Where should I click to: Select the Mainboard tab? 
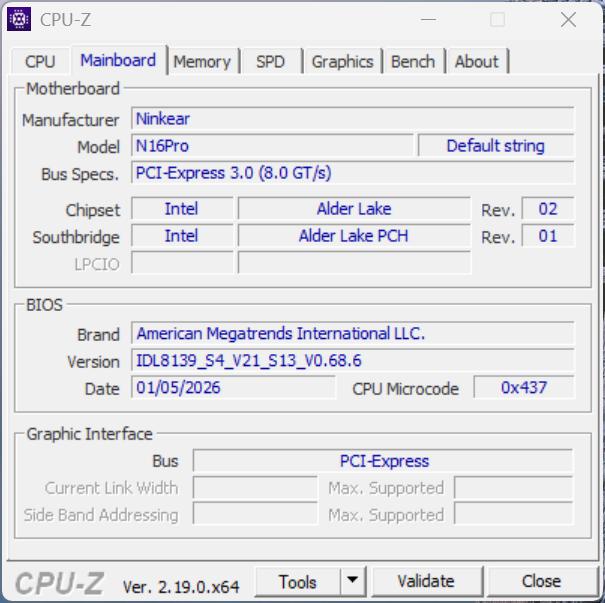pyautogui.click(x=118, y=60)
